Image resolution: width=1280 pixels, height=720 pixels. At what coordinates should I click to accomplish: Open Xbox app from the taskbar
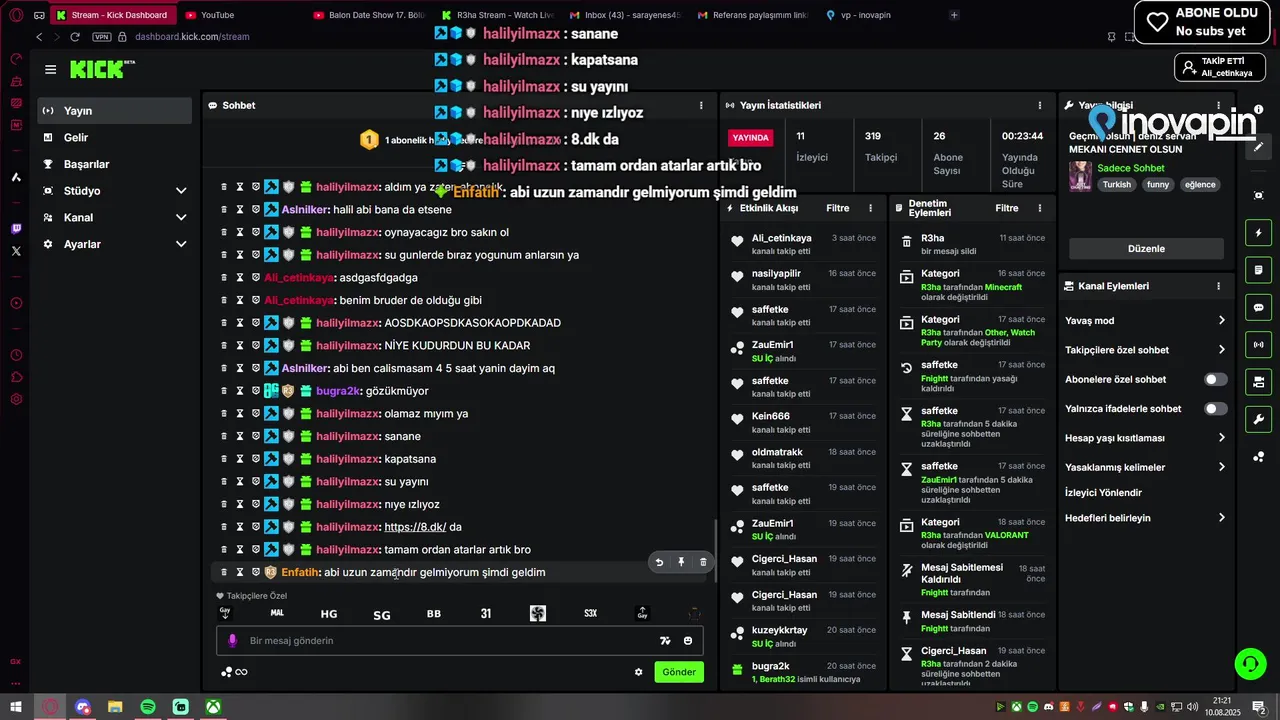click(x=214, y=707)
